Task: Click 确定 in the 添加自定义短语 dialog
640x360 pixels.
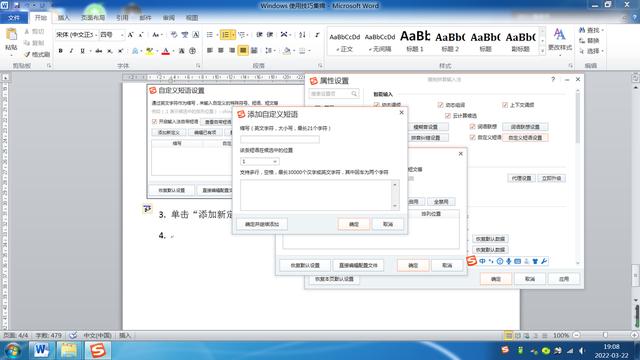Action: [354, 224]
